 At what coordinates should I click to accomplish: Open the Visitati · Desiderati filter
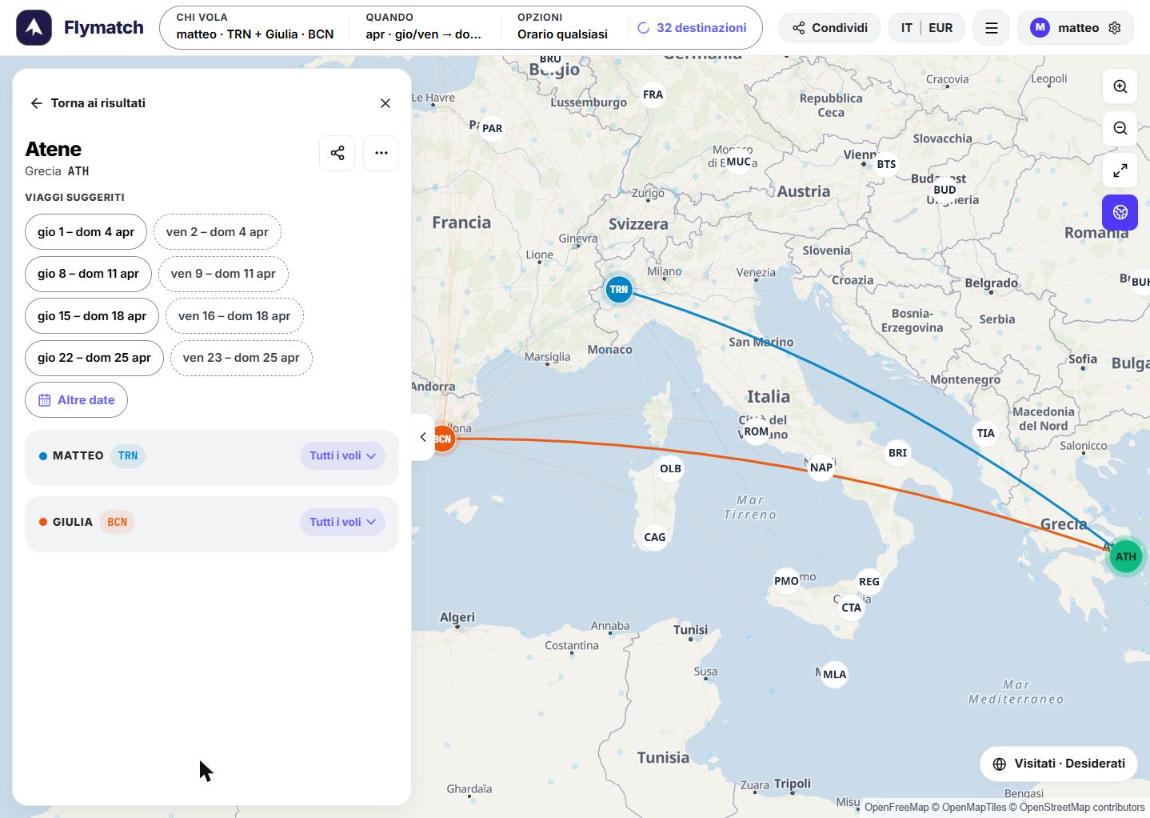tap(1058, 764)
